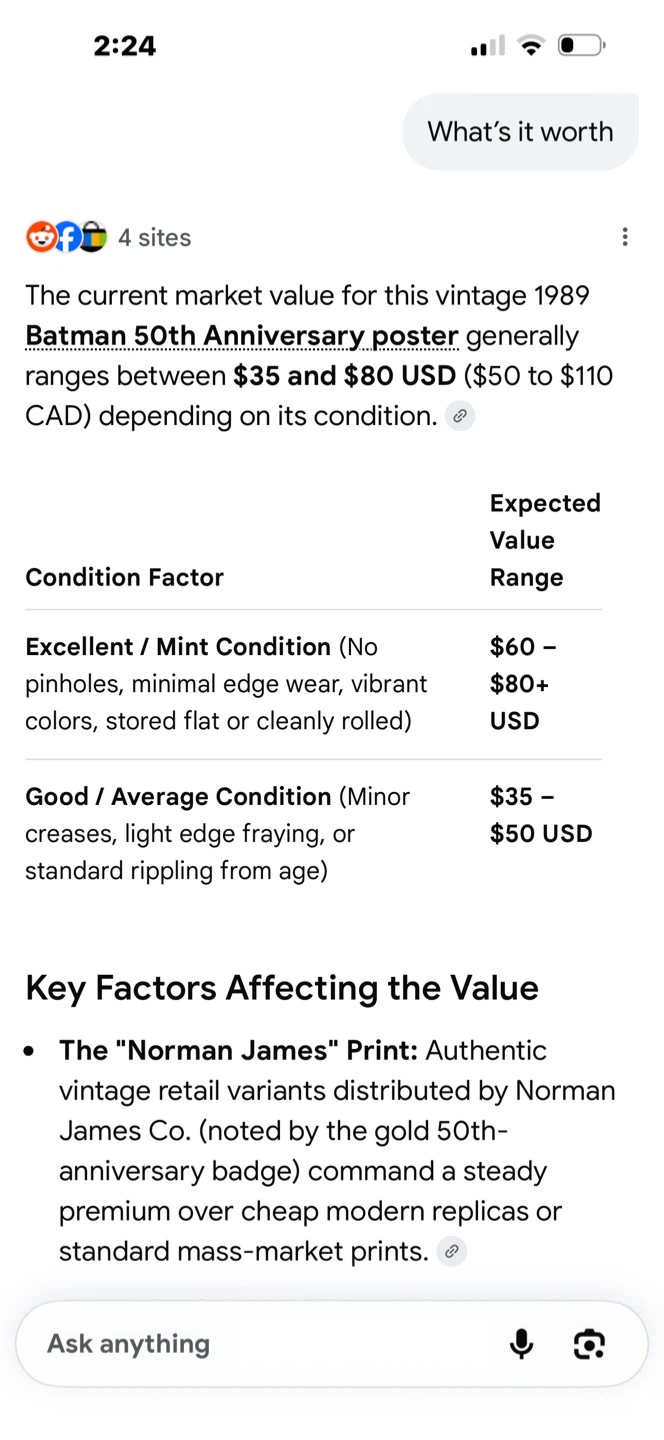664x1440 pixels.
Task: Tap the 'What's it worth' message bubble
Action: click(520, 132)
